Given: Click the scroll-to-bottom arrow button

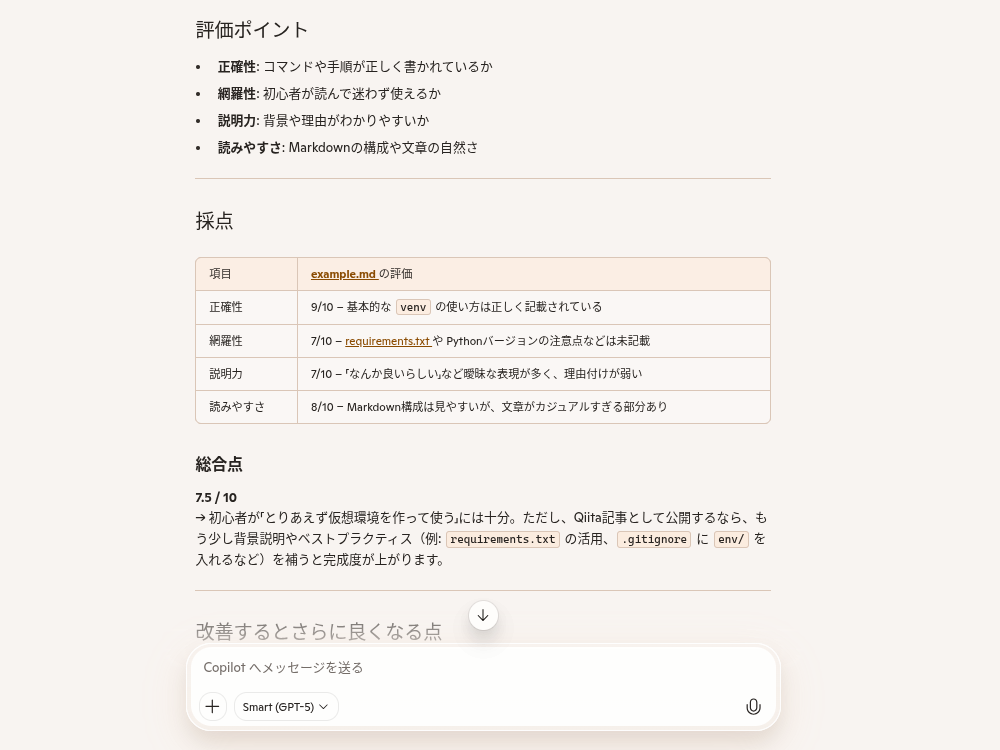Looking at the screenshot, I should (483, 615).
